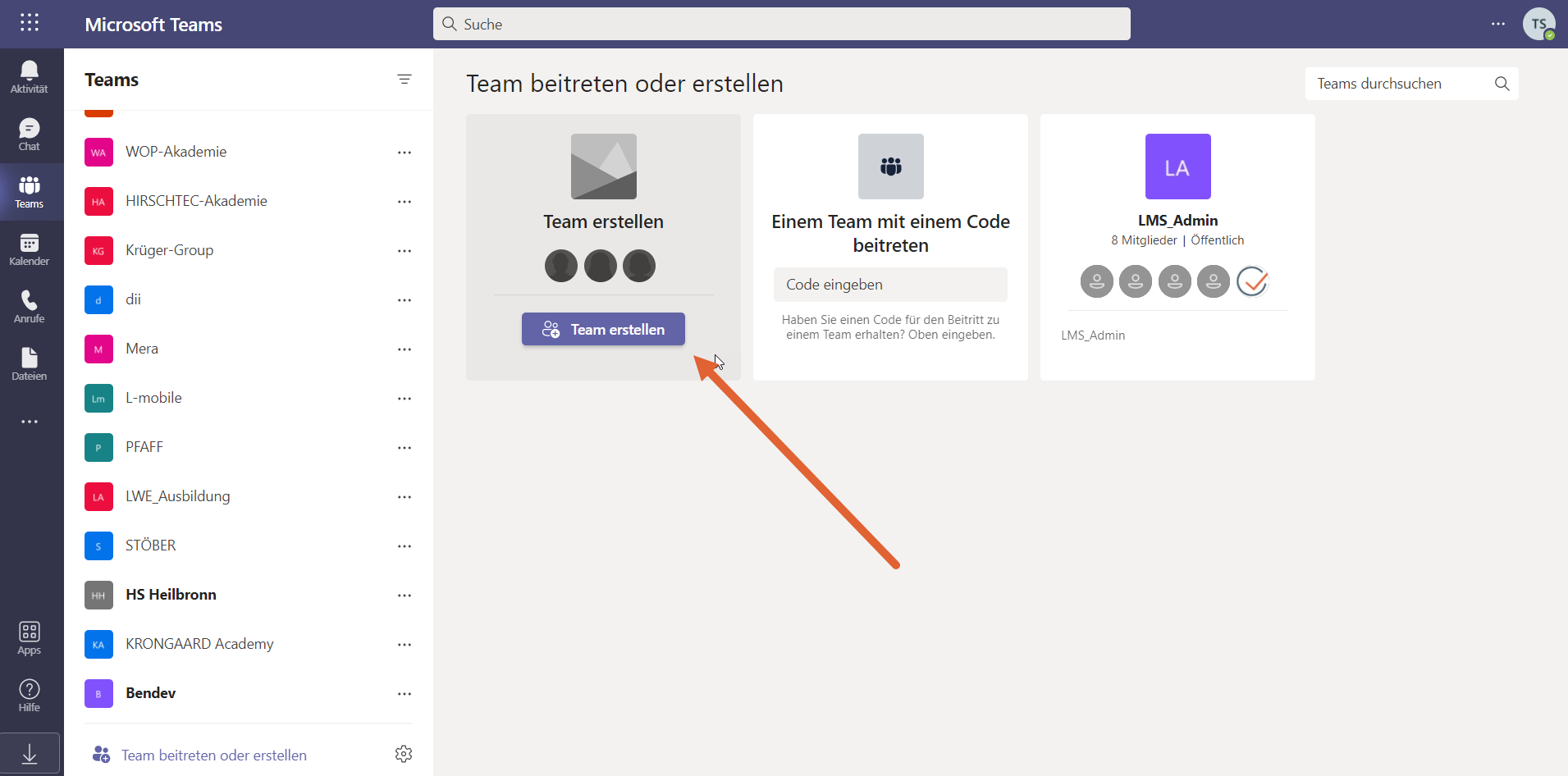Click the download desktop app icon

point(30,754)
